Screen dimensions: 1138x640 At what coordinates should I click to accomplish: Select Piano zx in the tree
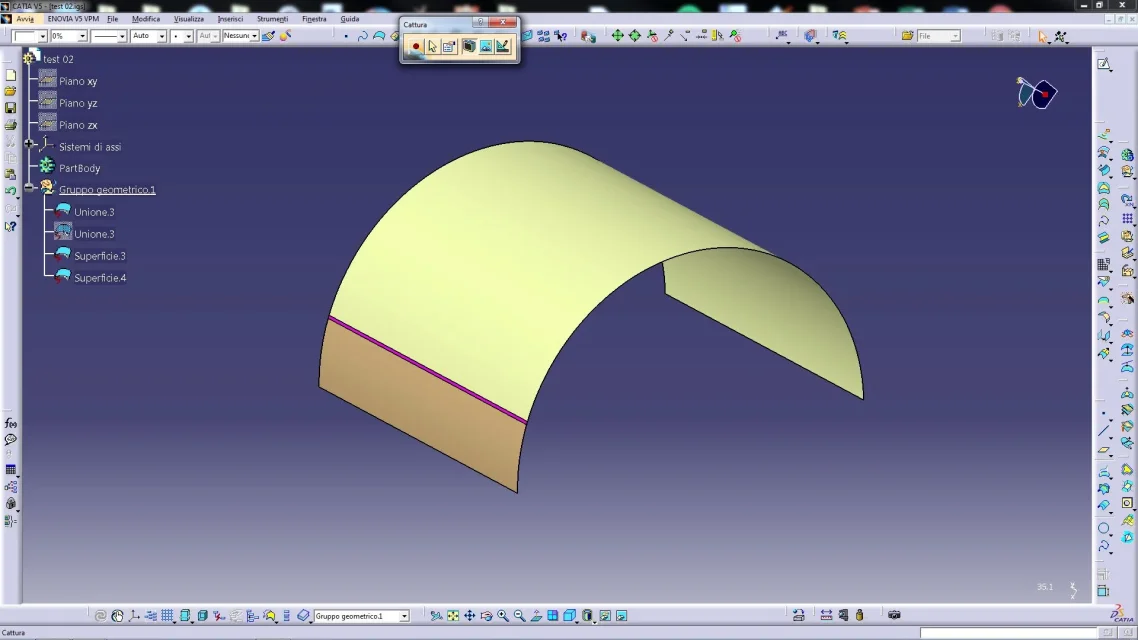click(78, 125)
